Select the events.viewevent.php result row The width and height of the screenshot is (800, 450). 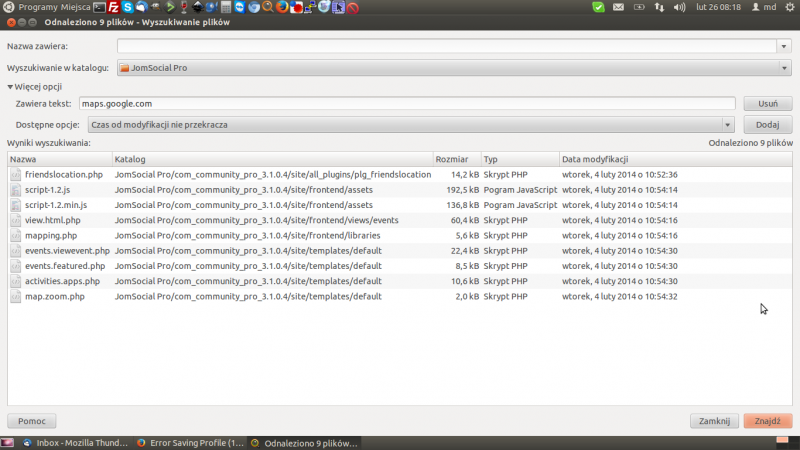pos(400,251)
